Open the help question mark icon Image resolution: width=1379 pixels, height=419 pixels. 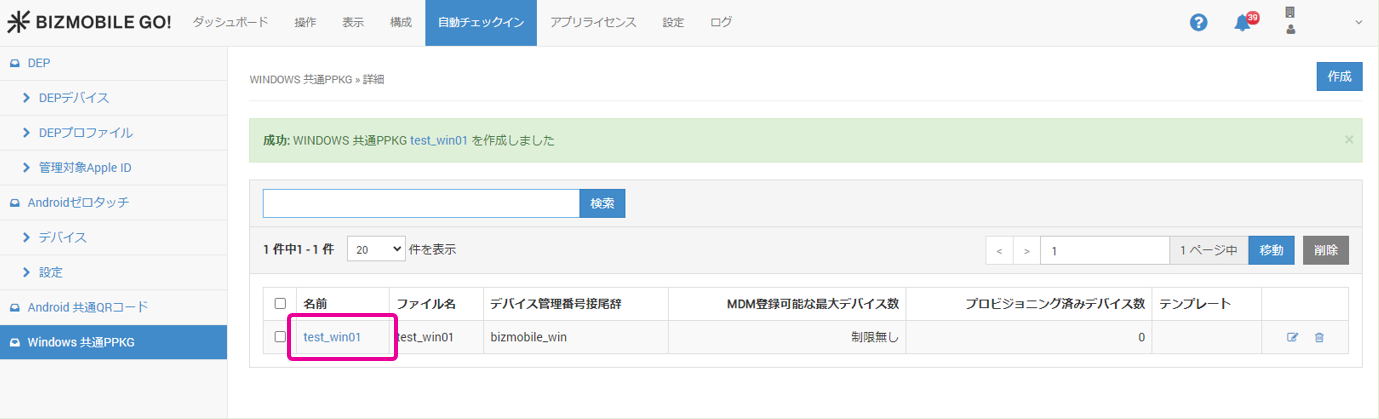(x=1198, y=22)
